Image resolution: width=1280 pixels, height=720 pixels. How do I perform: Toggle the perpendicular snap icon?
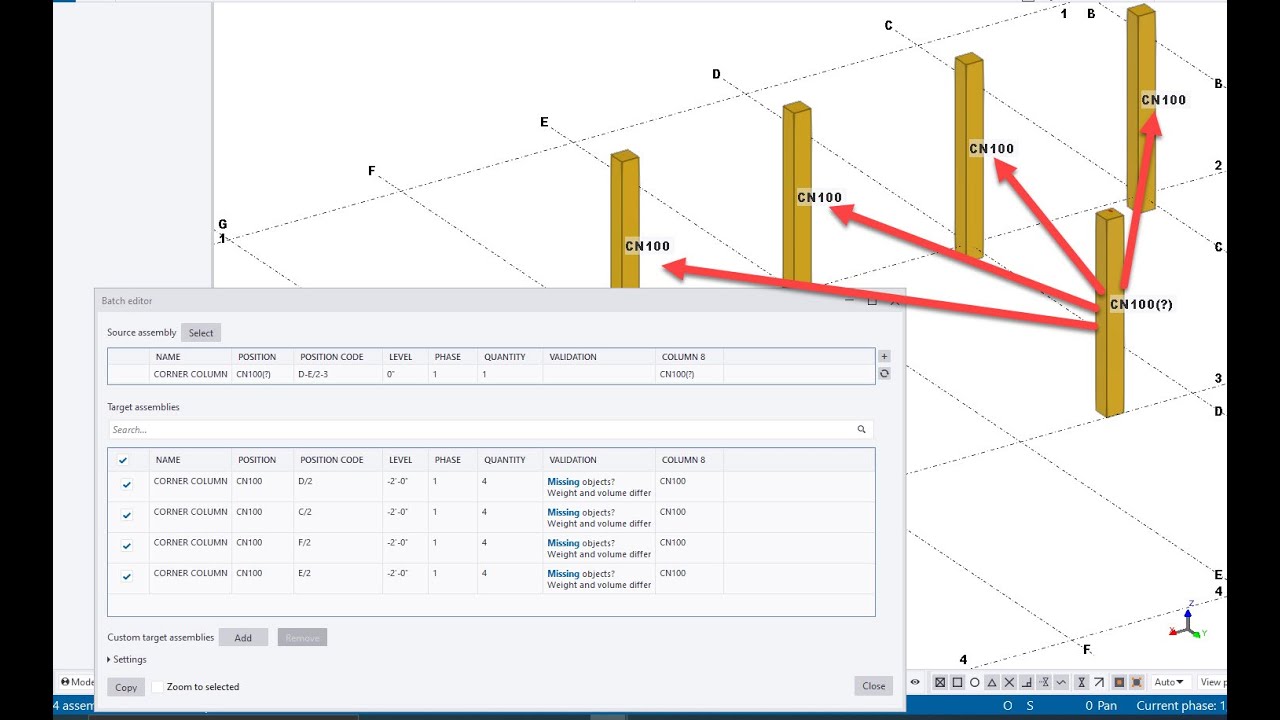point(1026,682)
